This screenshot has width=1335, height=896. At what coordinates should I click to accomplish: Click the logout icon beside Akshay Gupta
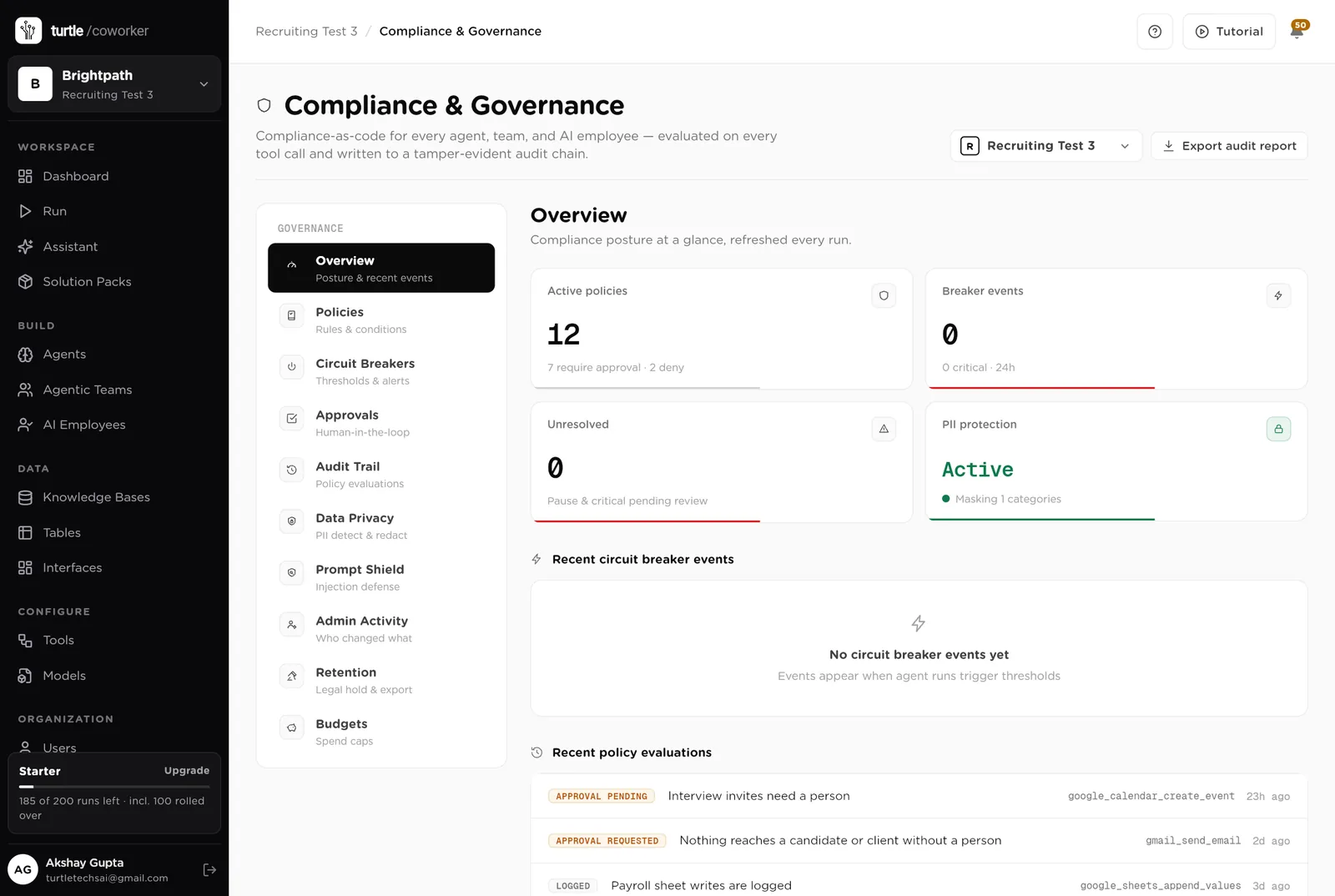pyautogui.click(x=209, y=869)
